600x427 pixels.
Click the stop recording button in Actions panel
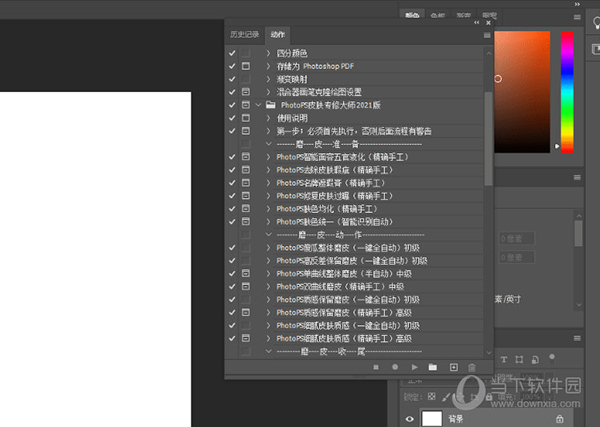point(375,367)
